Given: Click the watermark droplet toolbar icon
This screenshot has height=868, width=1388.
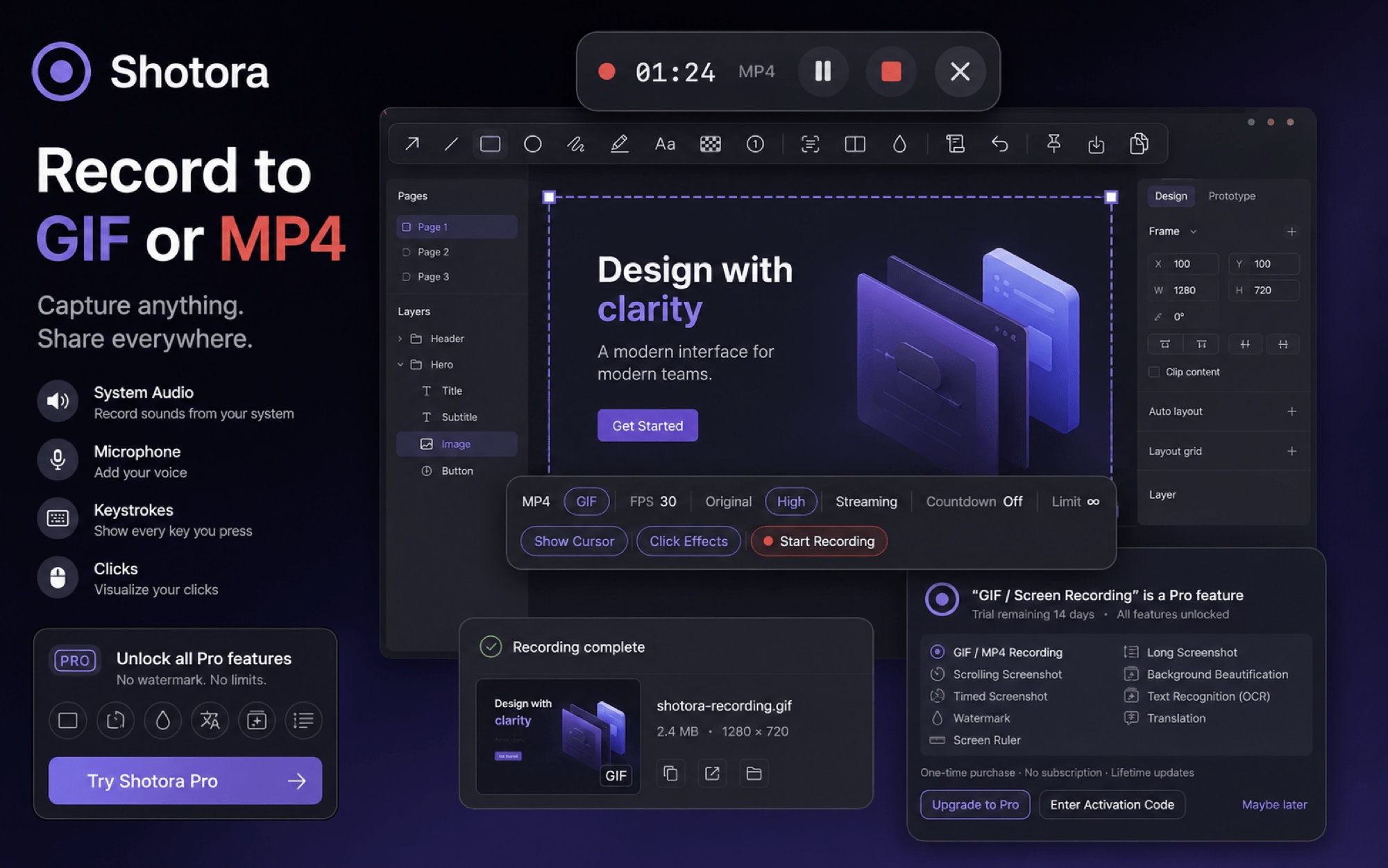Looking at the screenshot, I should [899, 144].
